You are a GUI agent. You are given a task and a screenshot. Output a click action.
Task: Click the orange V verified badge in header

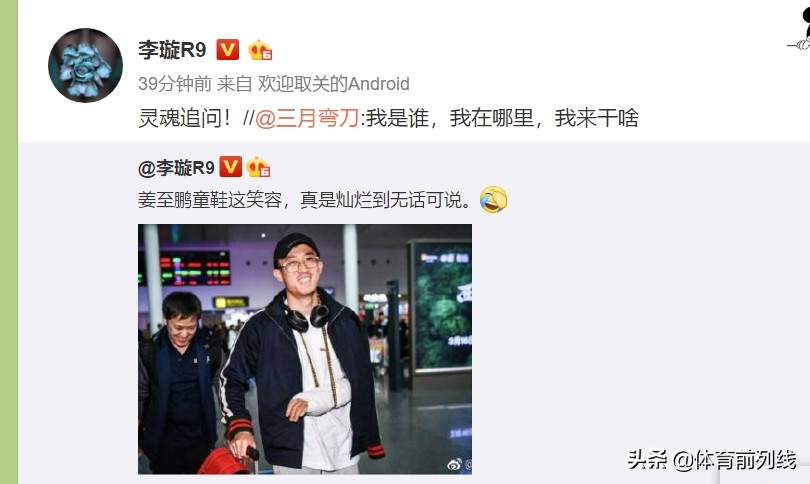[x=227, y=50]
